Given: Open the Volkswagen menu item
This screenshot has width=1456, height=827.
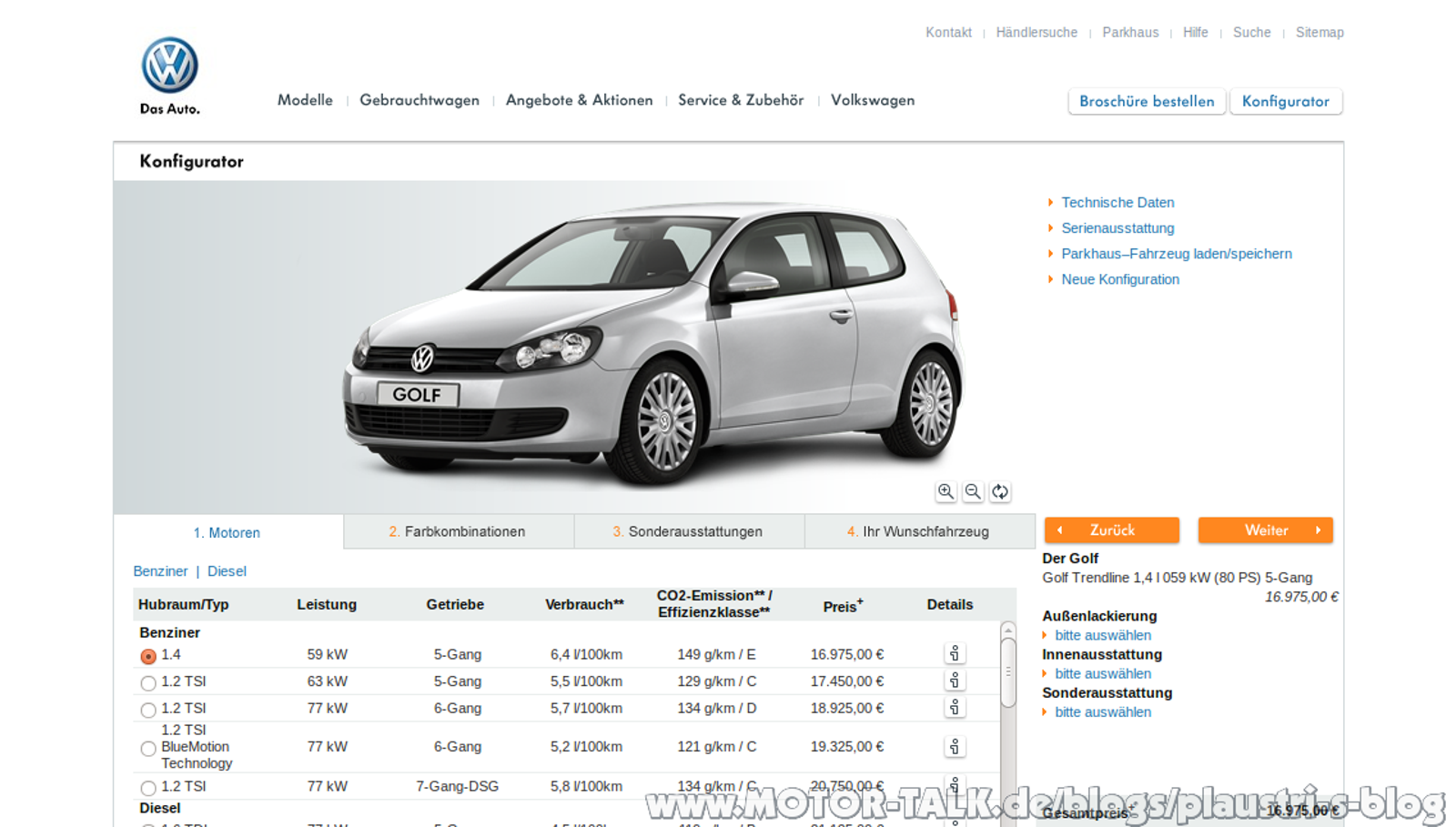Looking at the screenshot, I should [x=873, y=100].
